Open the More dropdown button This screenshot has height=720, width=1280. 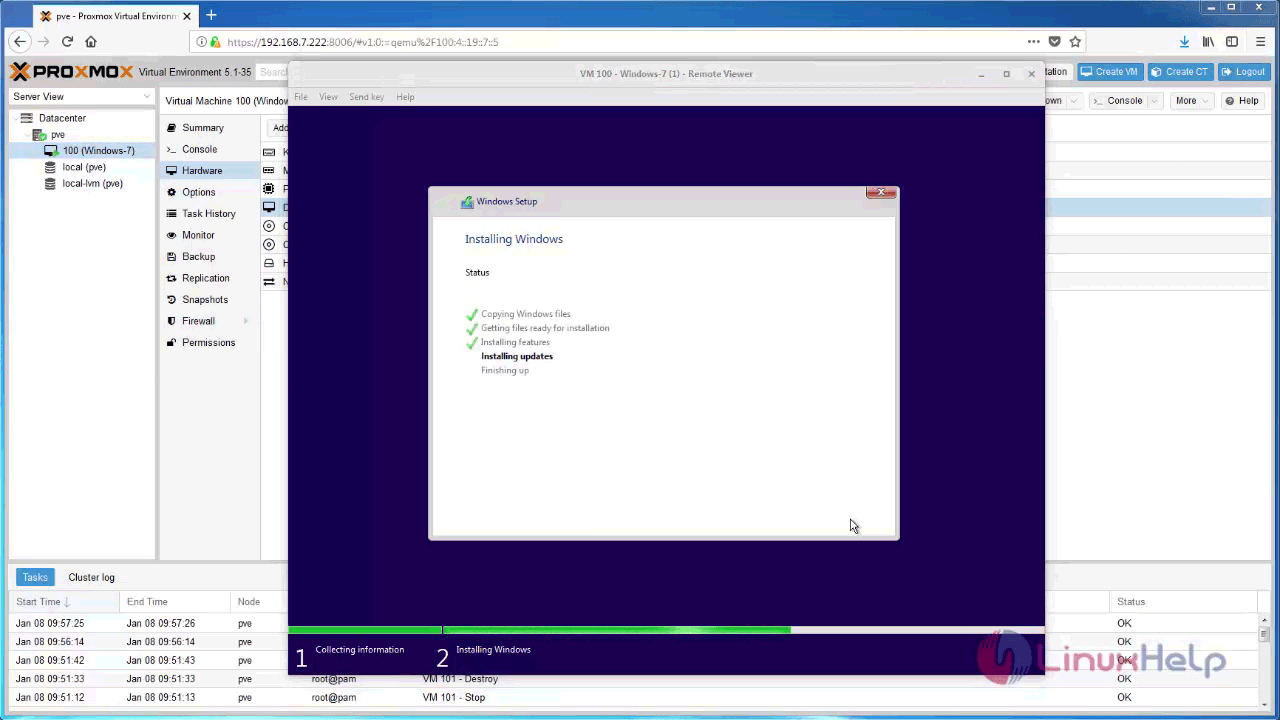pyautogui.click(x=1191, y=101)
